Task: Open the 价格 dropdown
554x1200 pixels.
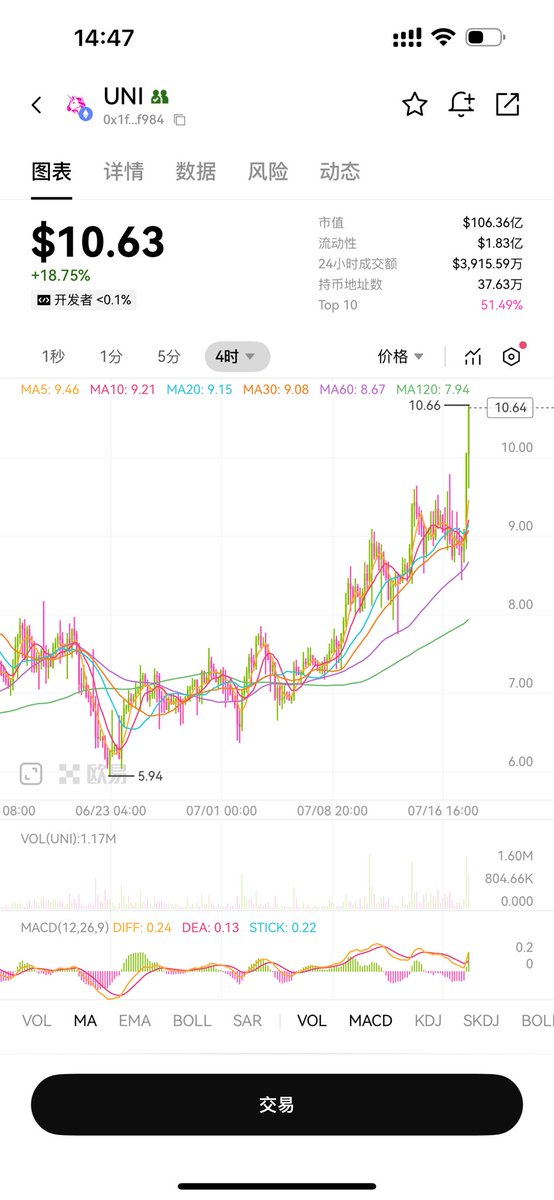Action: click(x=401, y=356)
